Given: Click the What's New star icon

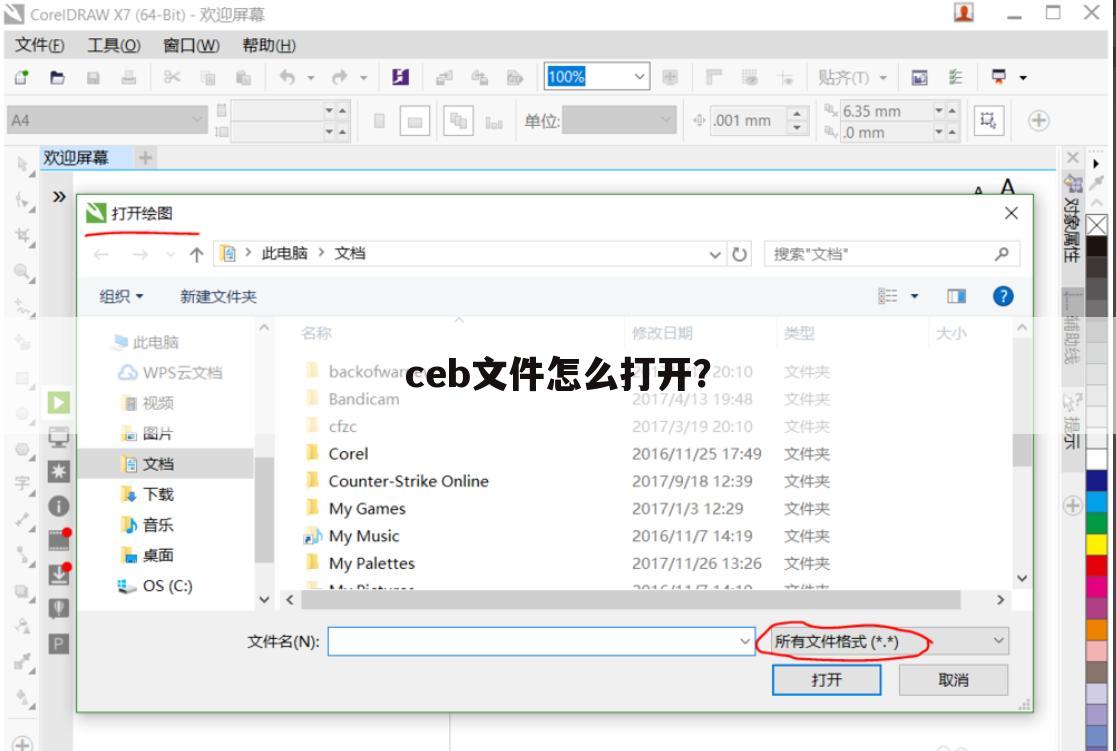Looking at the screenshot, I should [58, 471].
